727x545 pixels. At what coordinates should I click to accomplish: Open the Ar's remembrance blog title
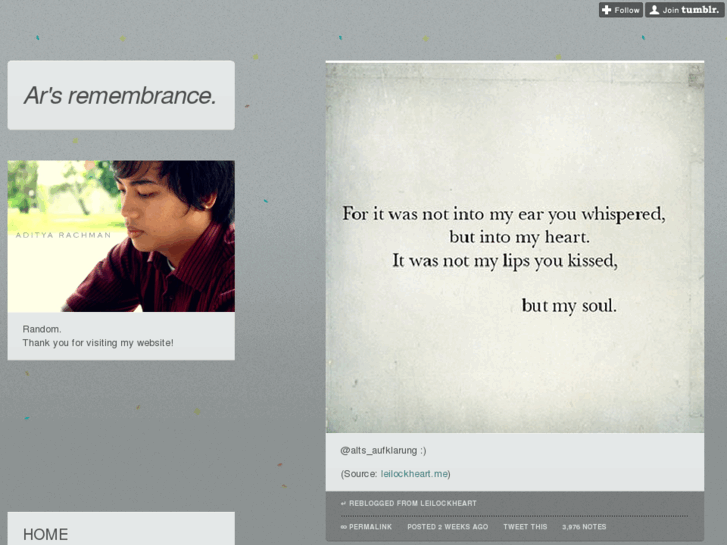120,96
